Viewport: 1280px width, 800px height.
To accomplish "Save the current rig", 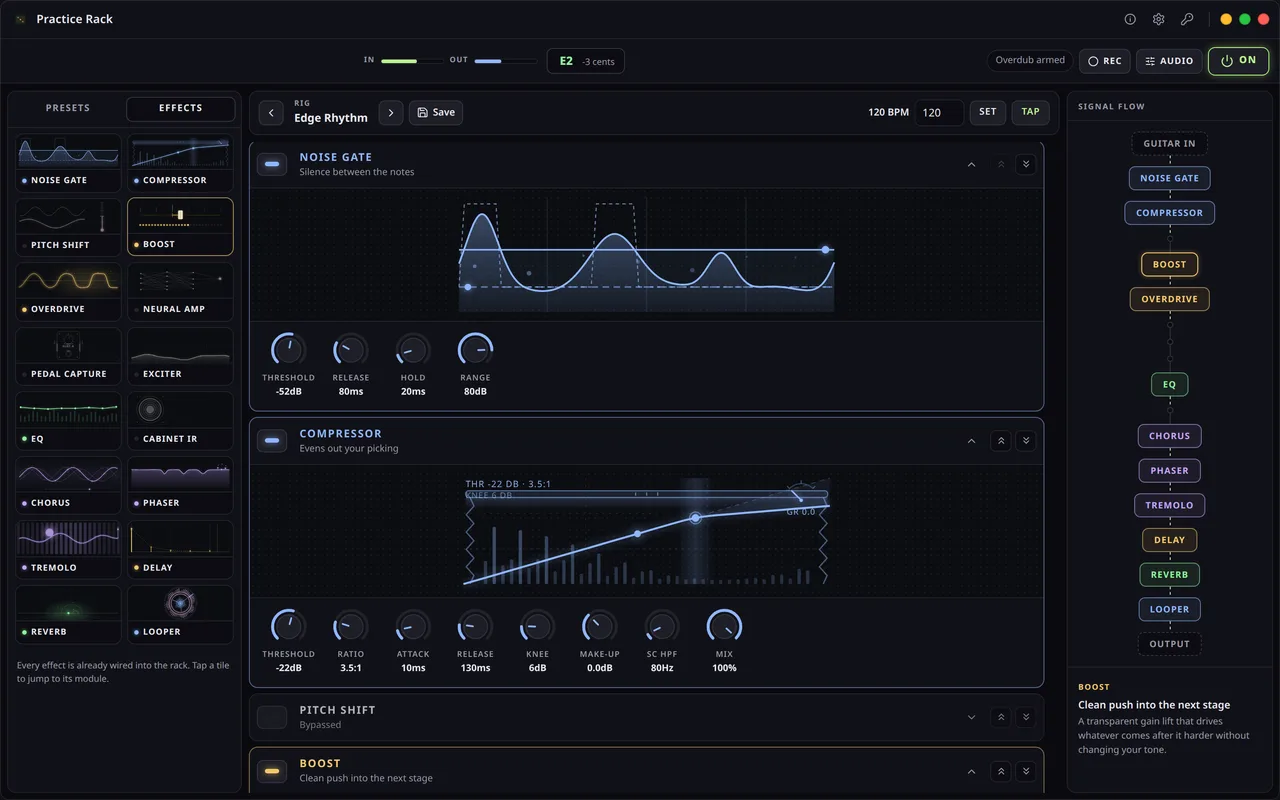I will pyautogui.click(x=436, y=113).
